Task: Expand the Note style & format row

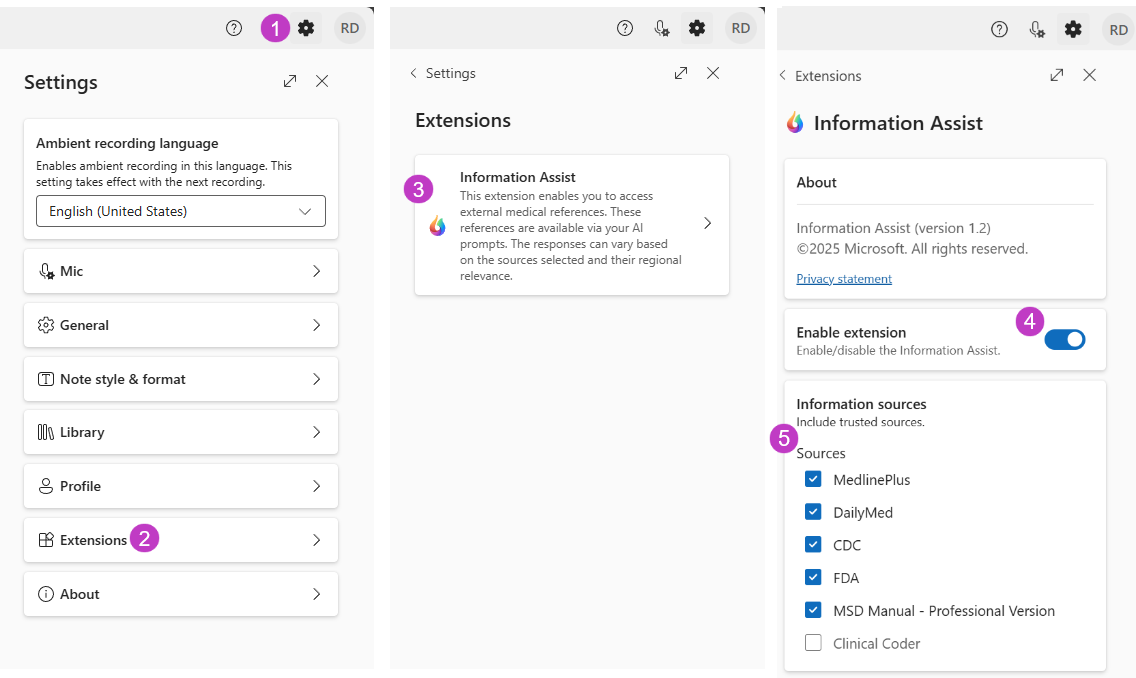Action: click(x=181, y=379)
